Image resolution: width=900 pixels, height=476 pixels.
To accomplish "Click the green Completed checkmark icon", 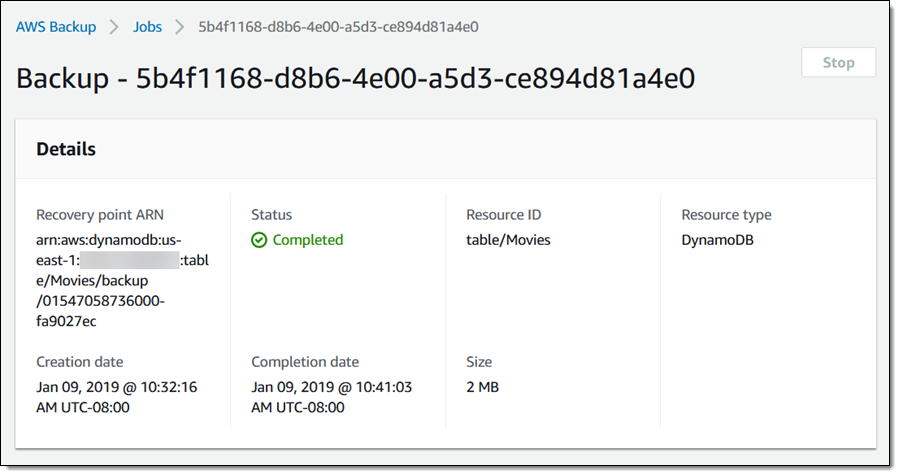I will (x=259, y=240).
